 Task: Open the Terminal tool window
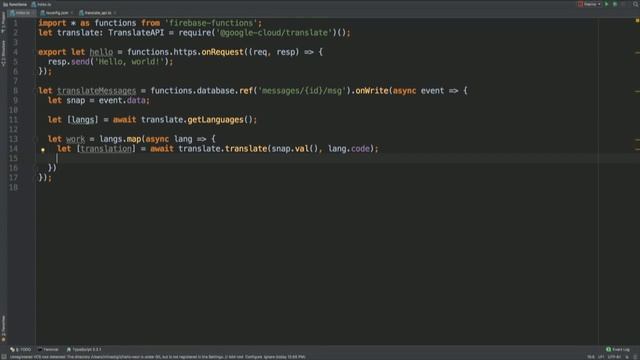point(48,349)
